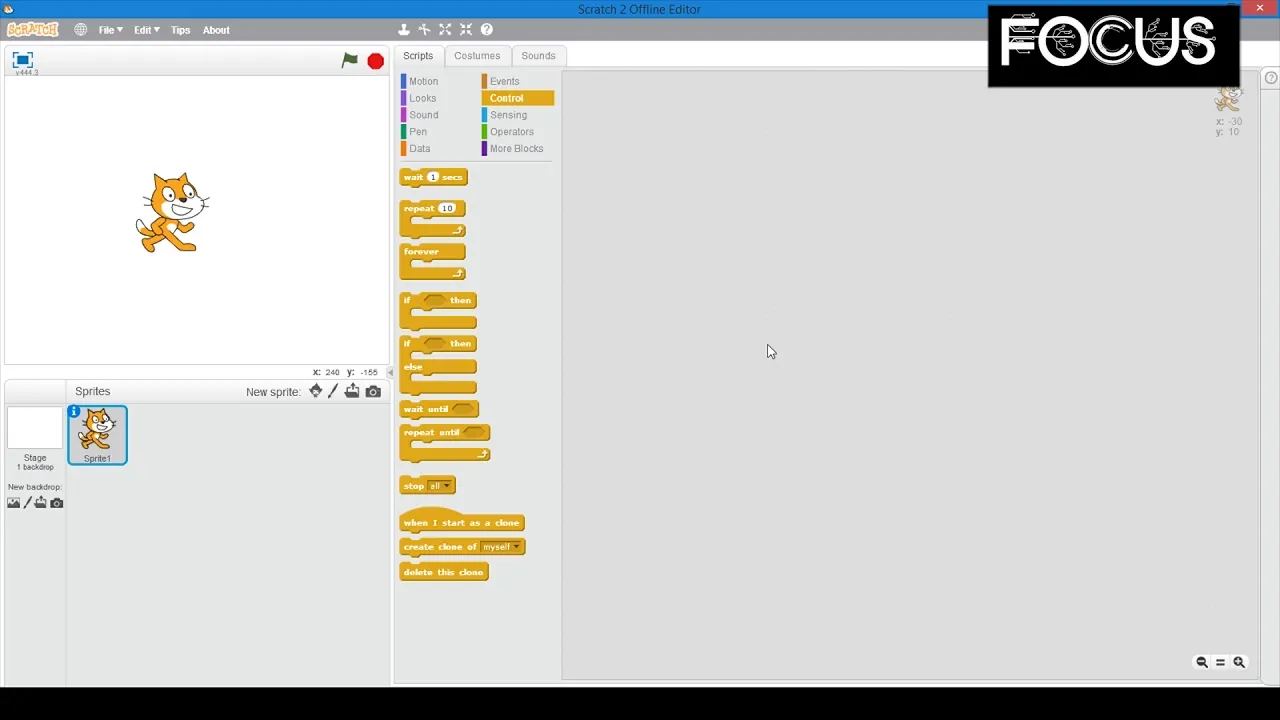Screen dimensions: 1280x720
Task: Upload backdrop from file icon
Action: pyautogui.click(x=41, y=503)
